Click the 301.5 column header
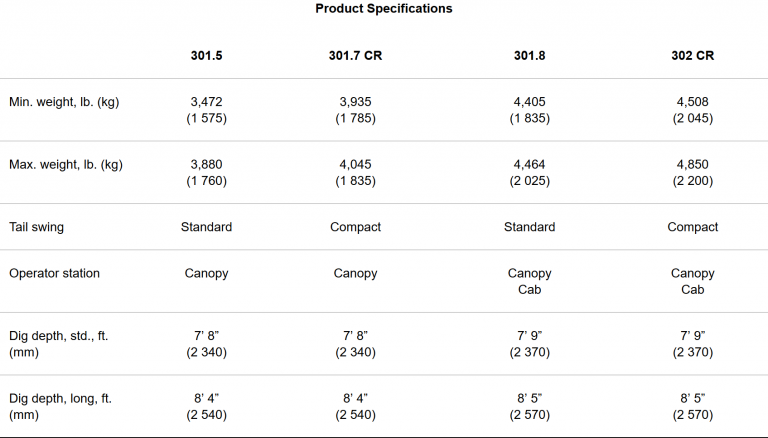Viewport: 768px width, 438px height. tap(206, 55)
